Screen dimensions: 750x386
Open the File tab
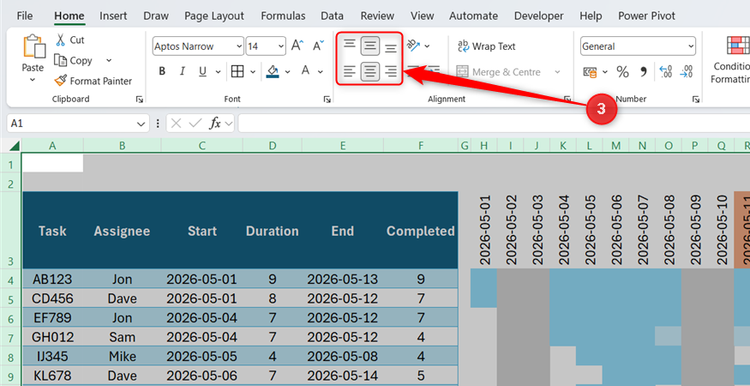(25, 16)
